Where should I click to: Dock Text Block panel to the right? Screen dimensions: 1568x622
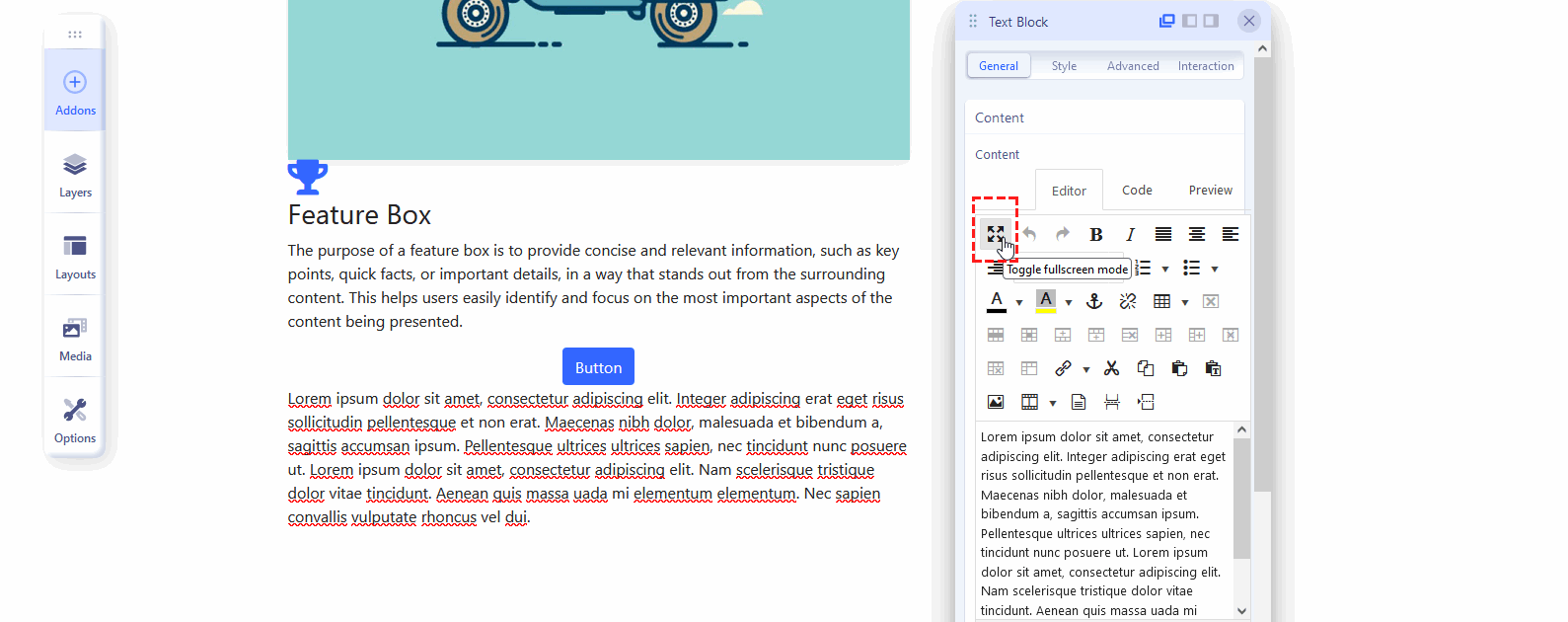1211,21
